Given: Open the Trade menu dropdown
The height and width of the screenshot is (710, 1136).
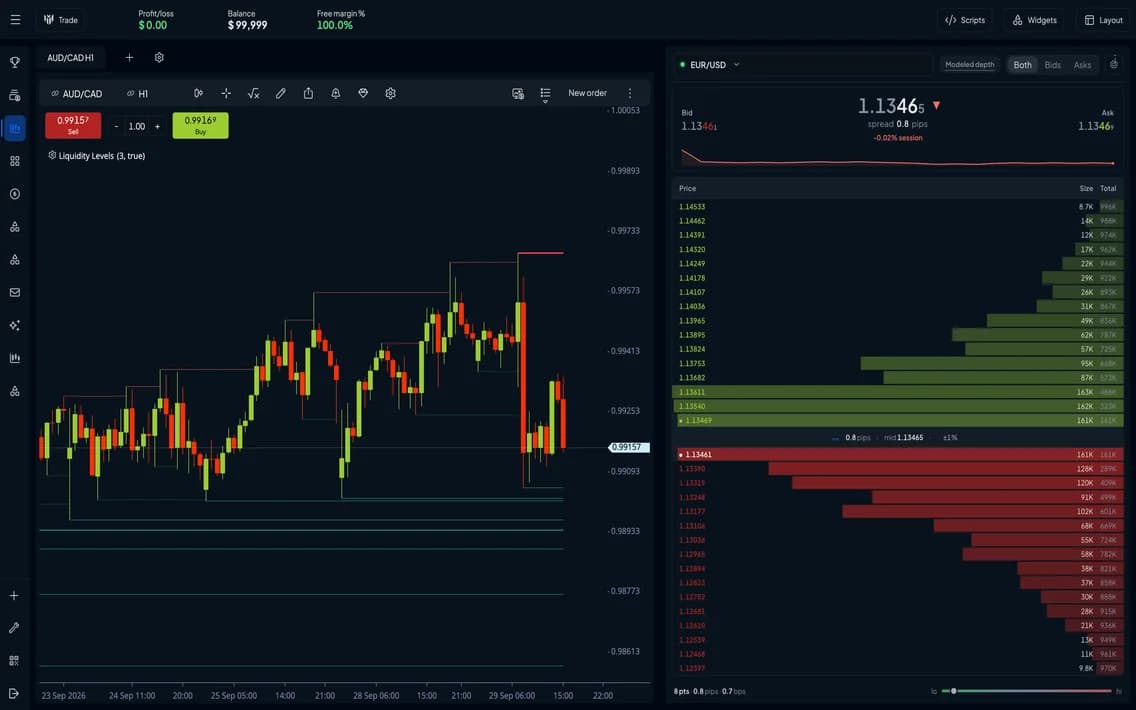Looking at the screenshot, I should pos(61,20).
